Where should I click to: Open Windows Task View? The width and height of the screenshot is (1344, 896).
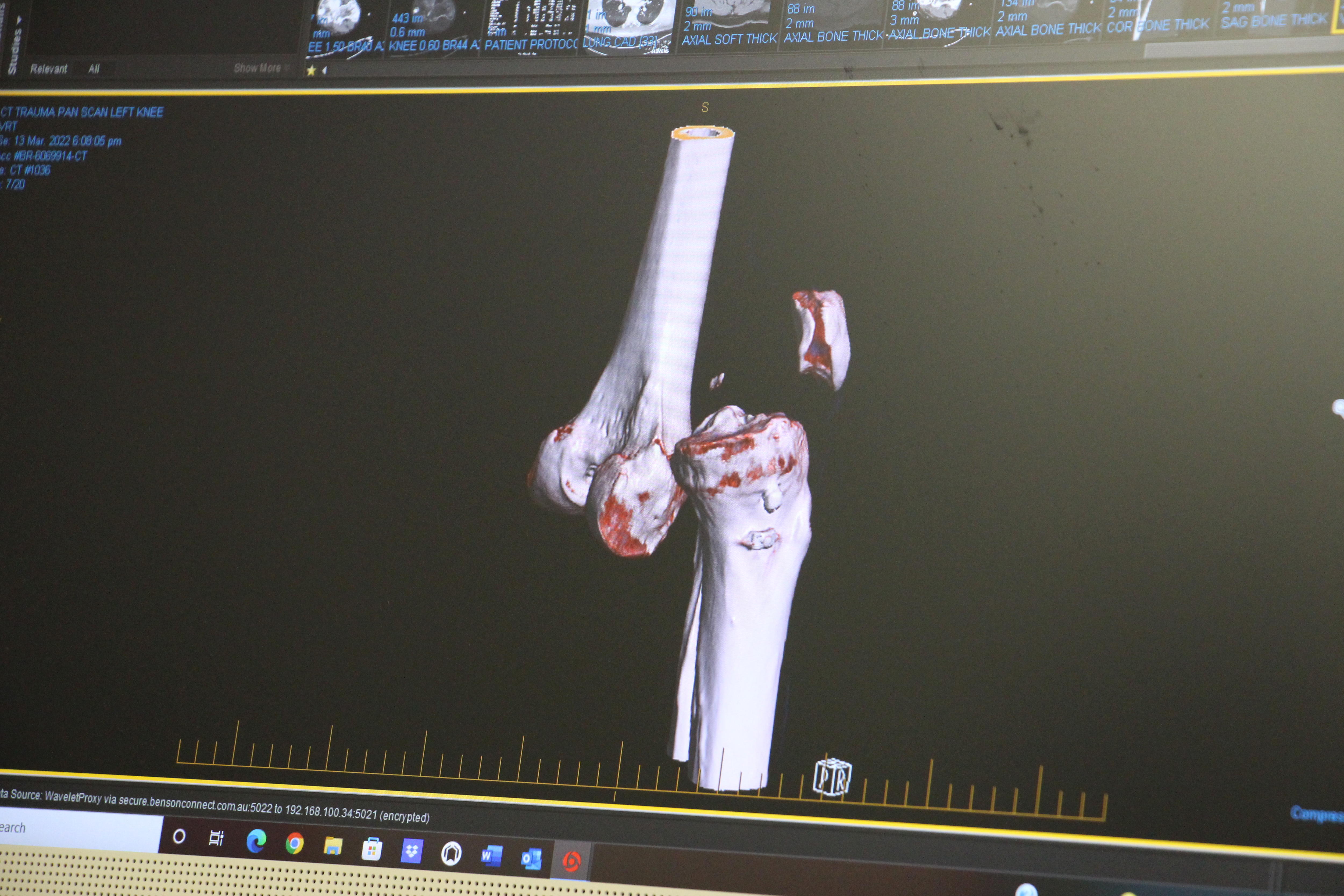click(x=216, y=838)
